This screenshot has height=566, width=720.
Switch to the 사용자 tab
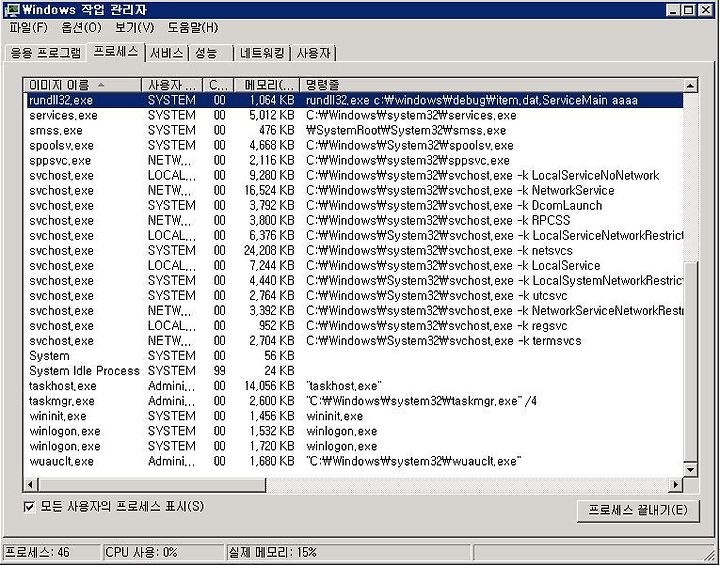314,53
